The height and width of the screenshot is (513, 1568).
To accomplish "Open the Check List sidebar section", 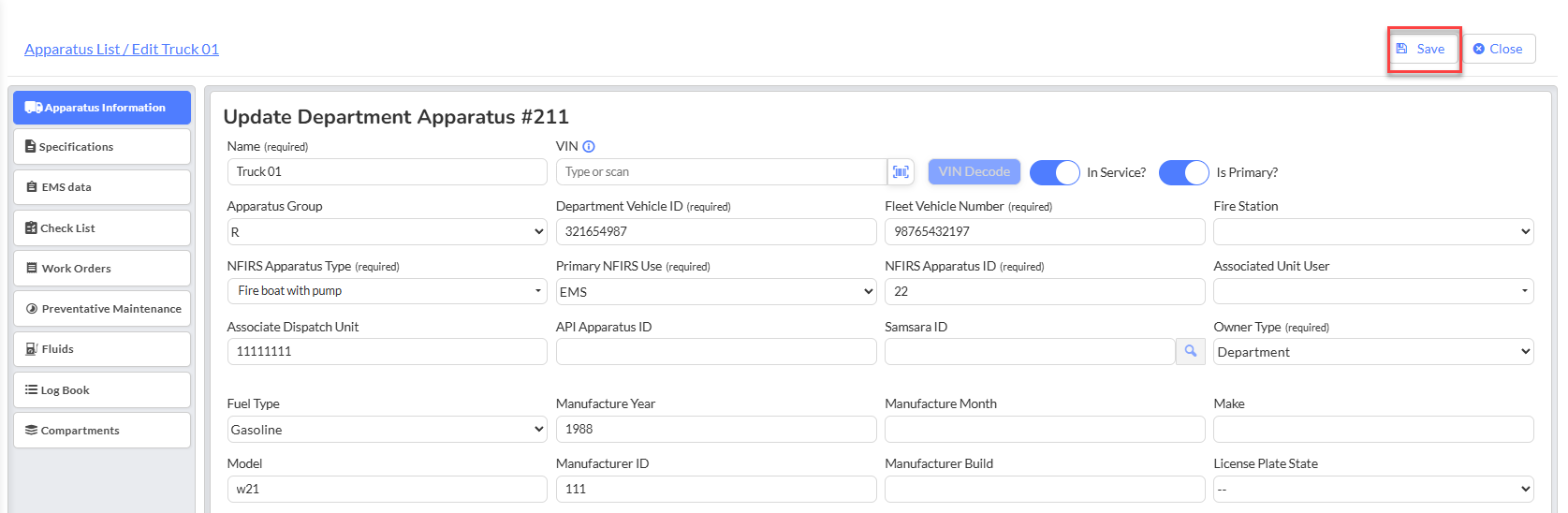I will click(102, 228).
